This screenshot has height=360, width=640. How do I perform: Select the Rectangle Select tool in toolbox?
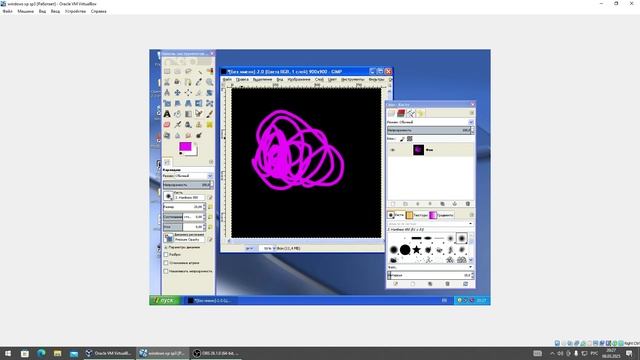click(167, 71)
